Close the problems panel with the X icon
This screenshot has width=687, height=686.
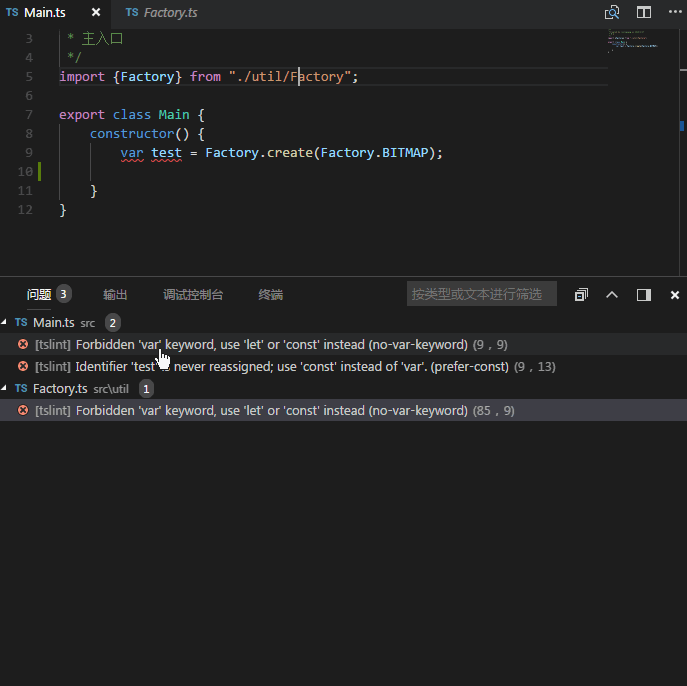675,295
